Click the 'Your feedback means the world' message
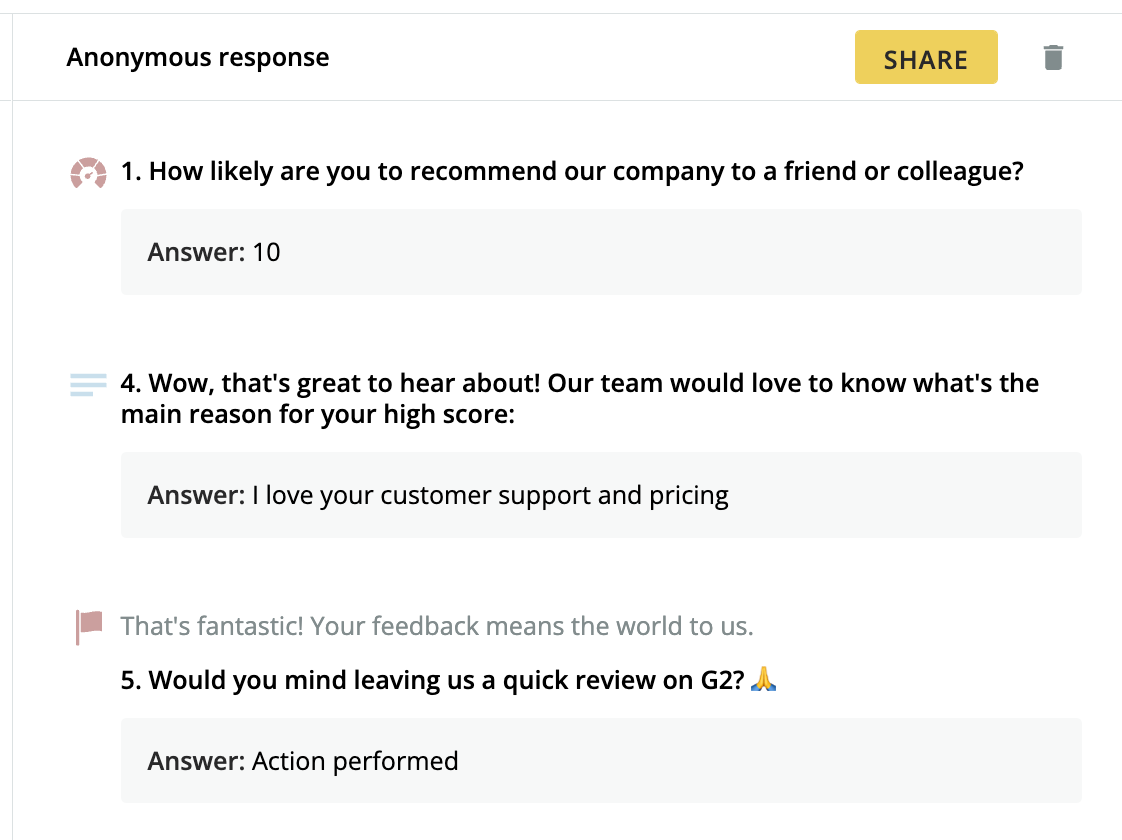The width and height of the screenshot is (1122, 840). coord(437,627)
